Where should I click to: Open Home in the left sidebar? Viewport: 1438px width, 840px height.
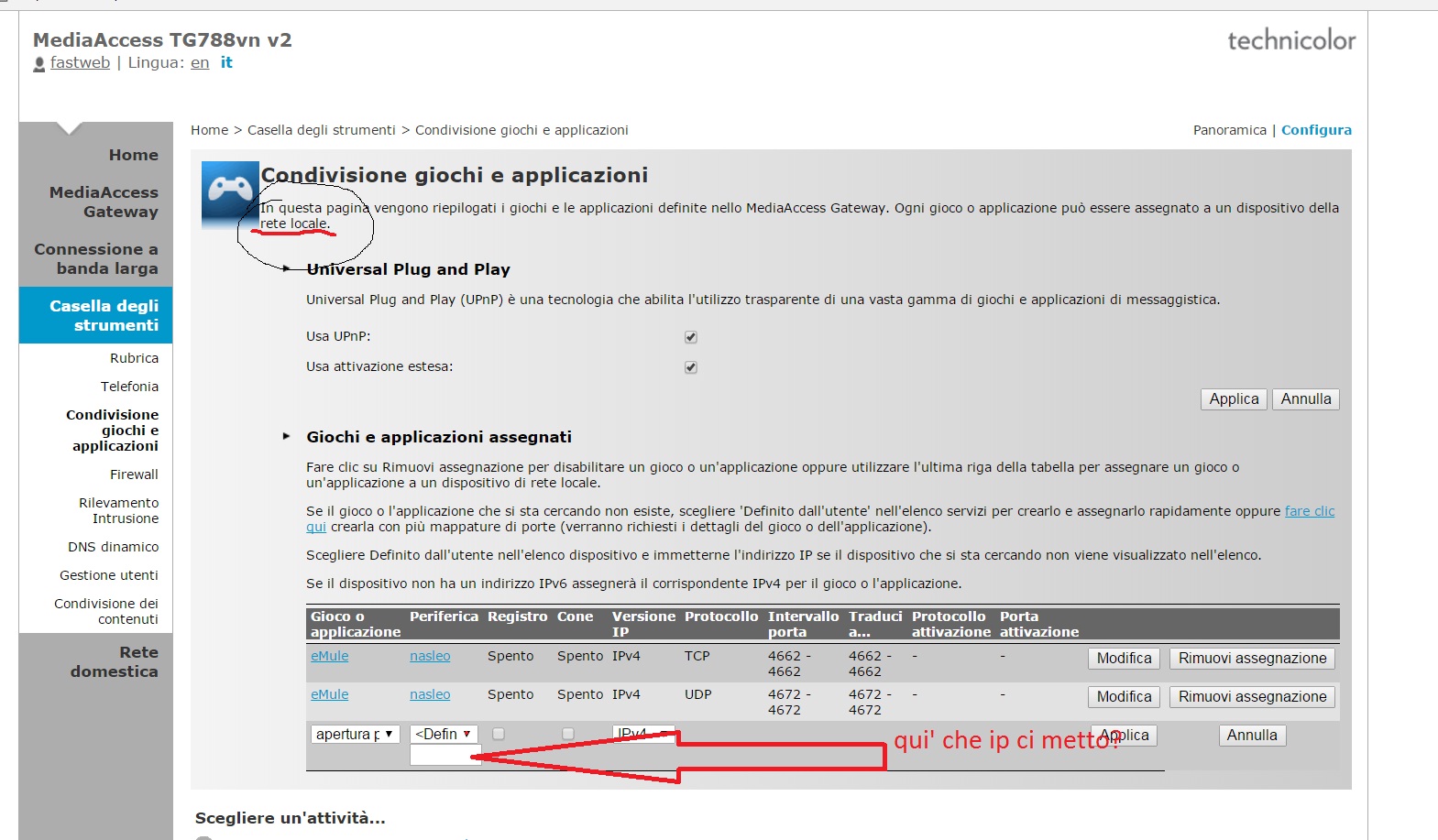click(x=133, y=155)
